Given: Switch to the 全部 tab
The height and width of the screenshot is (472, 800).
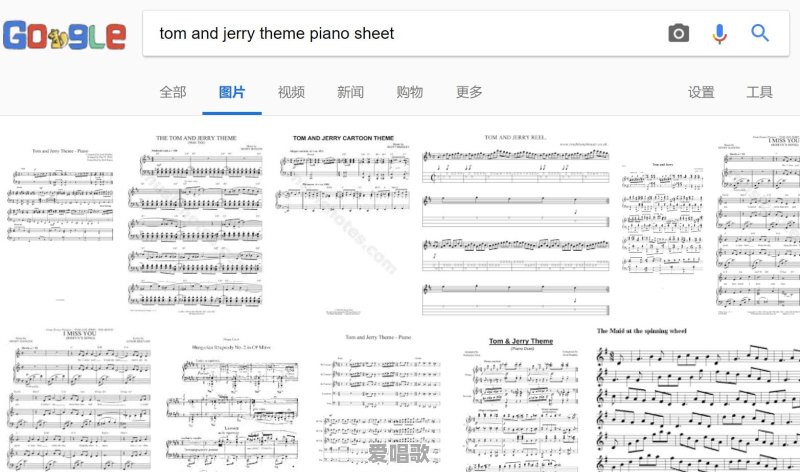Looking at the screenshot, I should point(173,92).
